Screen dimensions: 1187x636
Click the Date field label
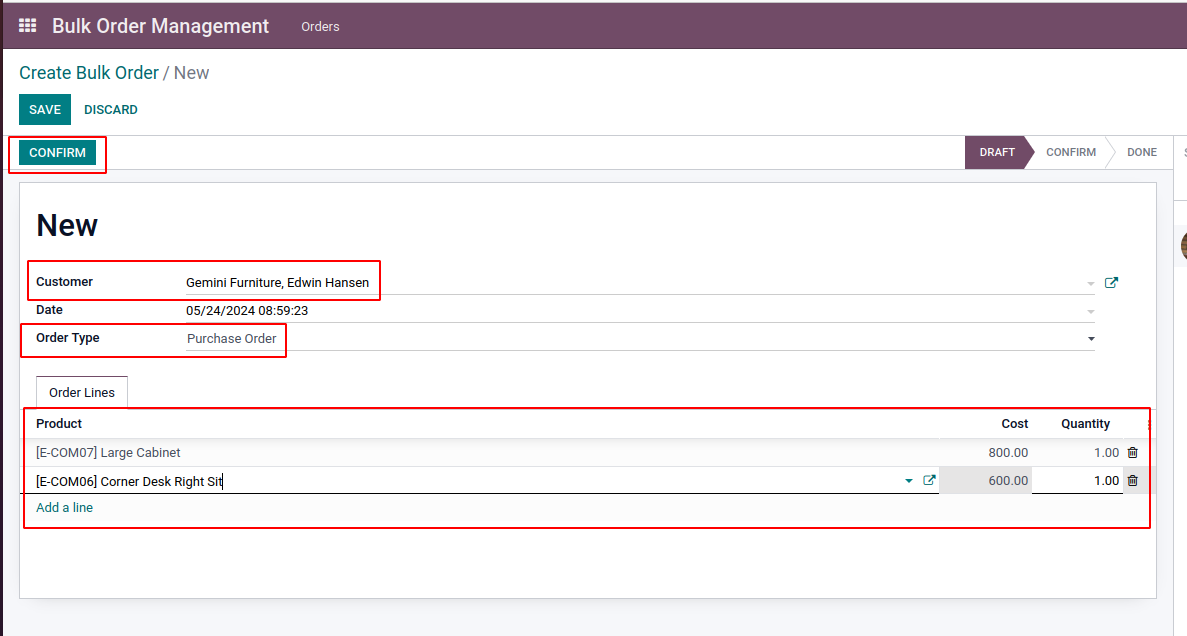49,310
